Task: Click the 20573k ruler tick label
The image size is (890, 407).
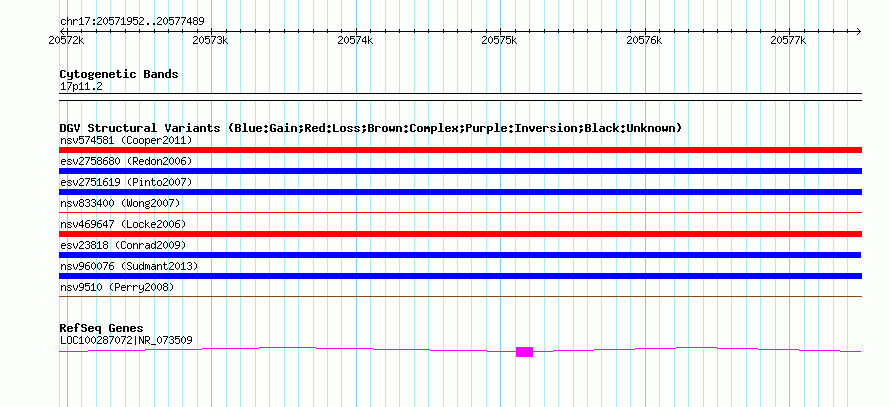Action: (x=211, y=40)
